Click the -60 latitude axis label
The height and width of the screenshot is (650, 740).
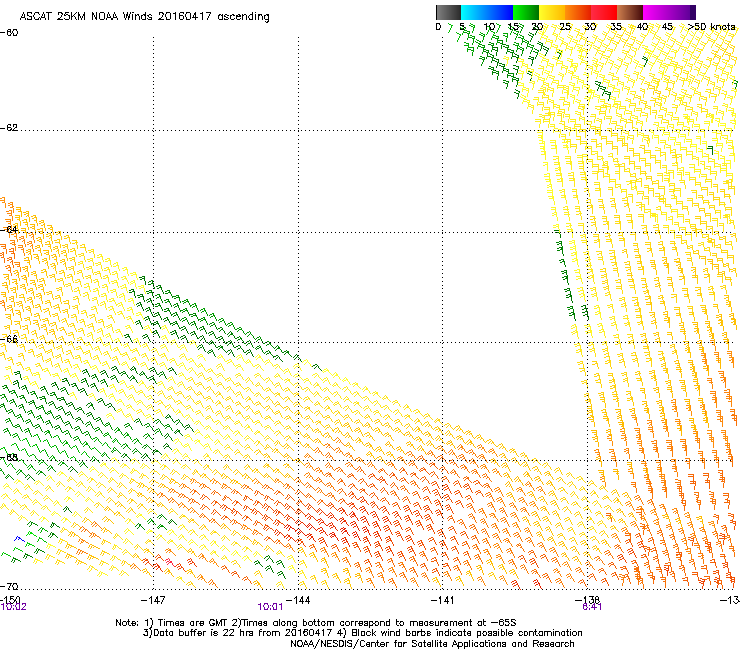(x=9, y=33)
